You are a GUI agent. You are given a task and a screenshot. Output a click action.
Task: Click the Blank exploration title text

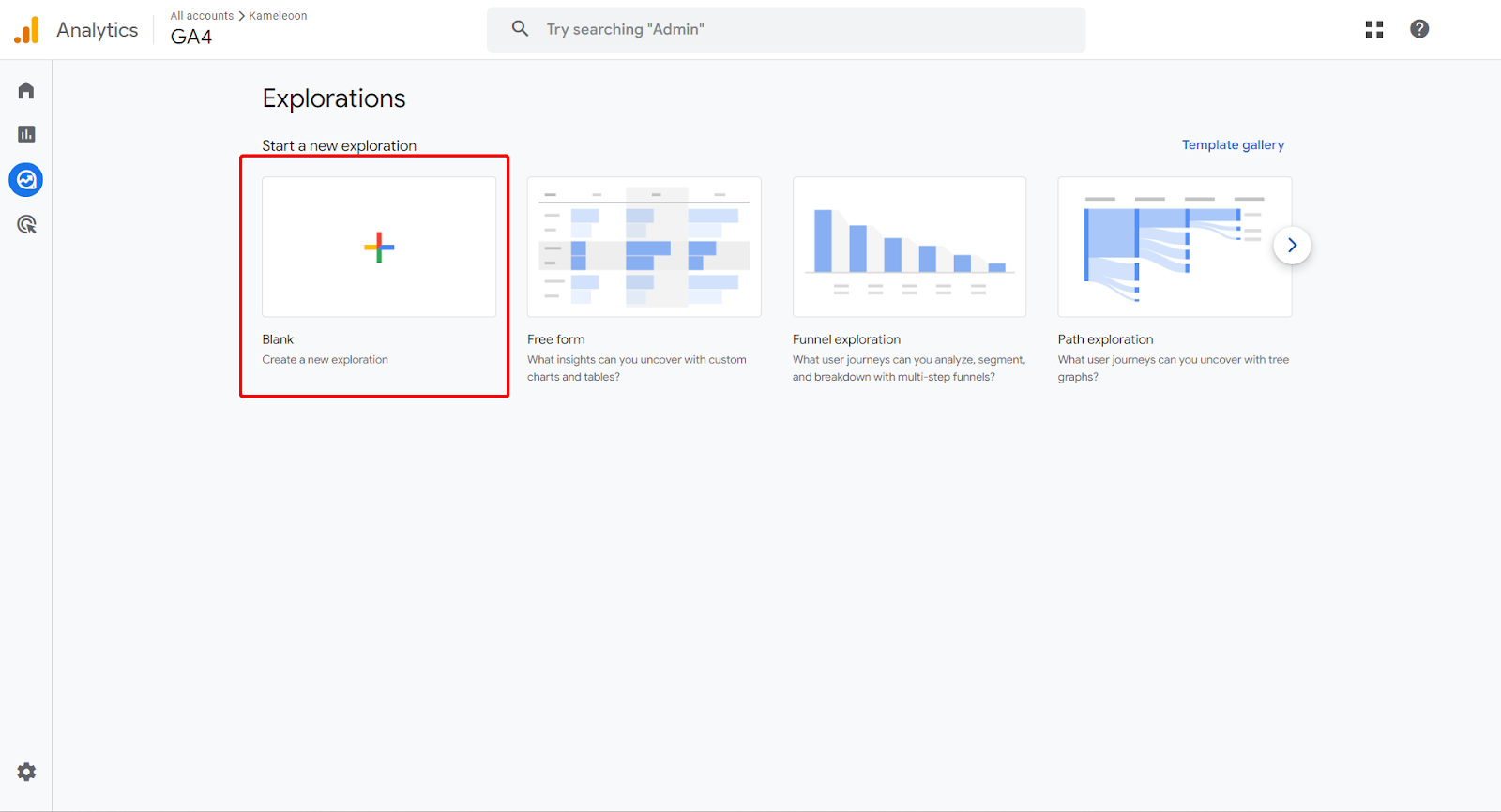[278, 339]
